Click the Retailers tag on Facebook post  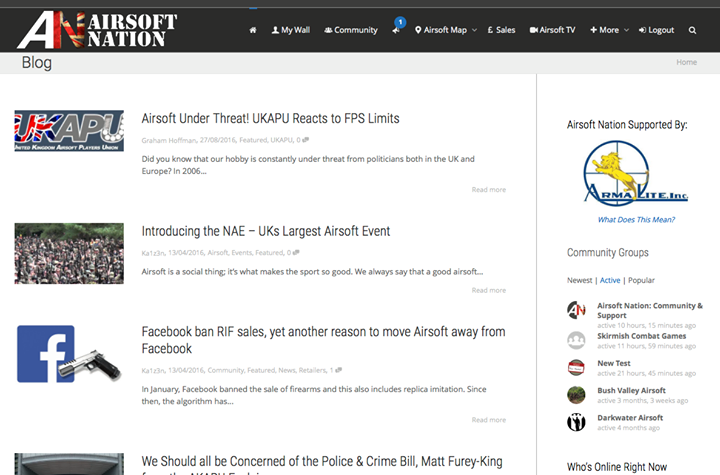pyautogui.click(x=312, y=370)
